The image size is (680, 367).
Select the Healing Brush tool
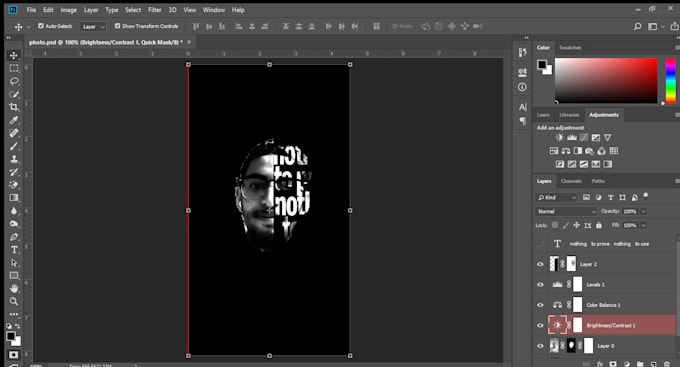pyautogui.click(x=14, y=133)
